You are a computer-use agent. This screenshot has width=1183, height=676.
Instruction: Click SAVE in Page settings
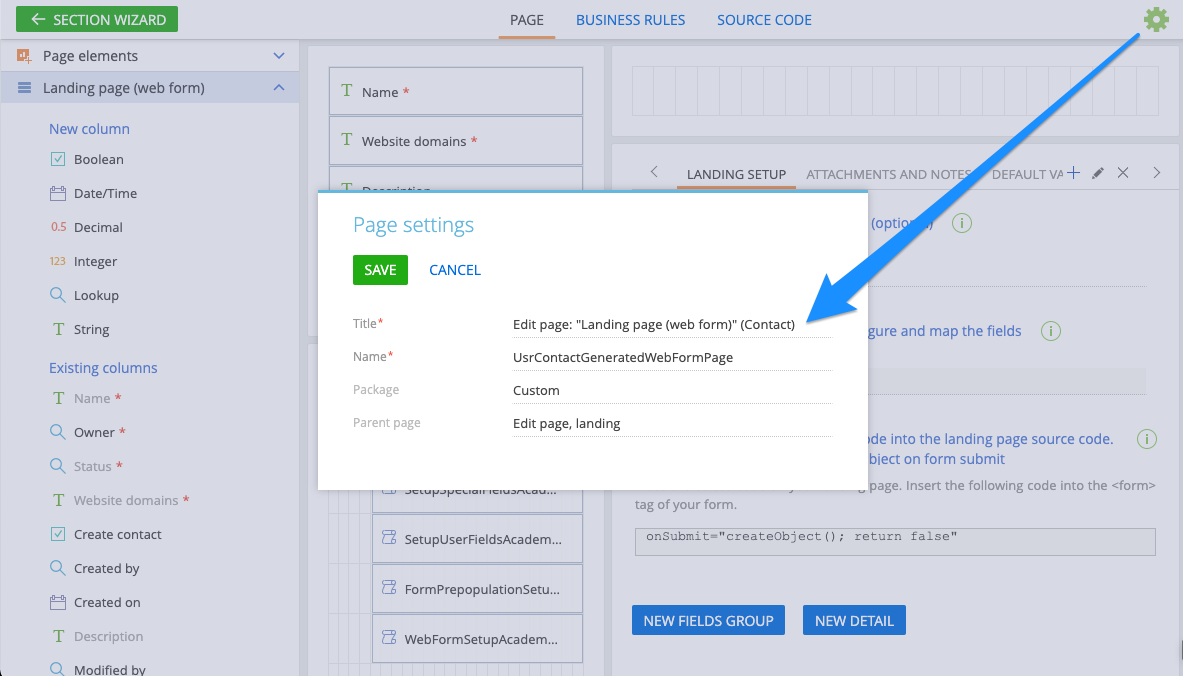point(380,270)
